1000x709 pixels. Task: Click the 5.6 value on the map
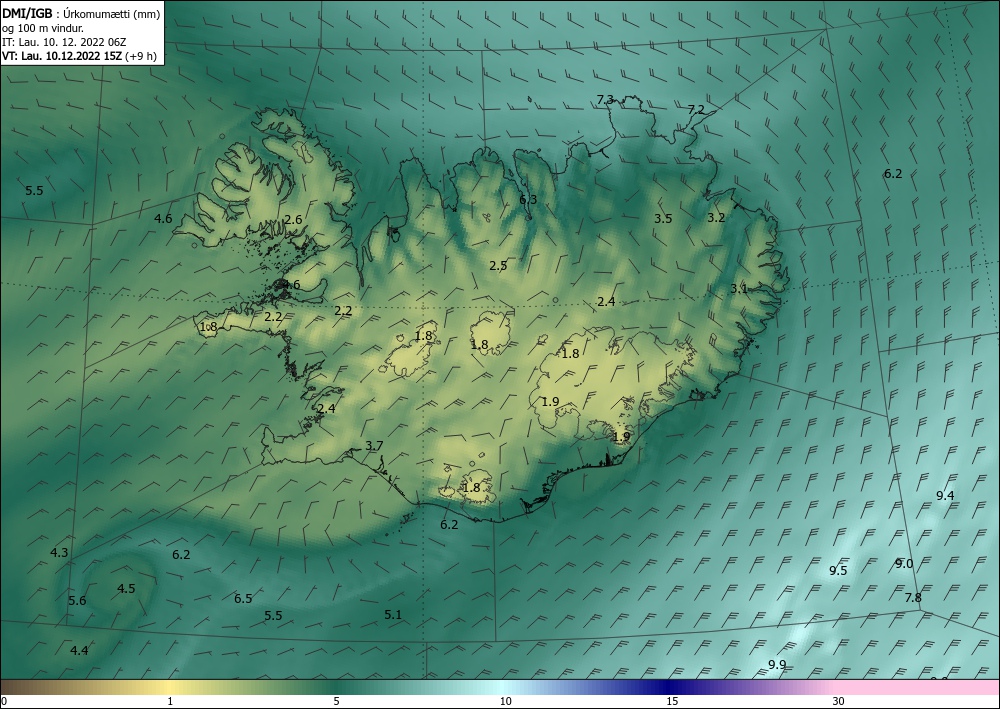77,601
